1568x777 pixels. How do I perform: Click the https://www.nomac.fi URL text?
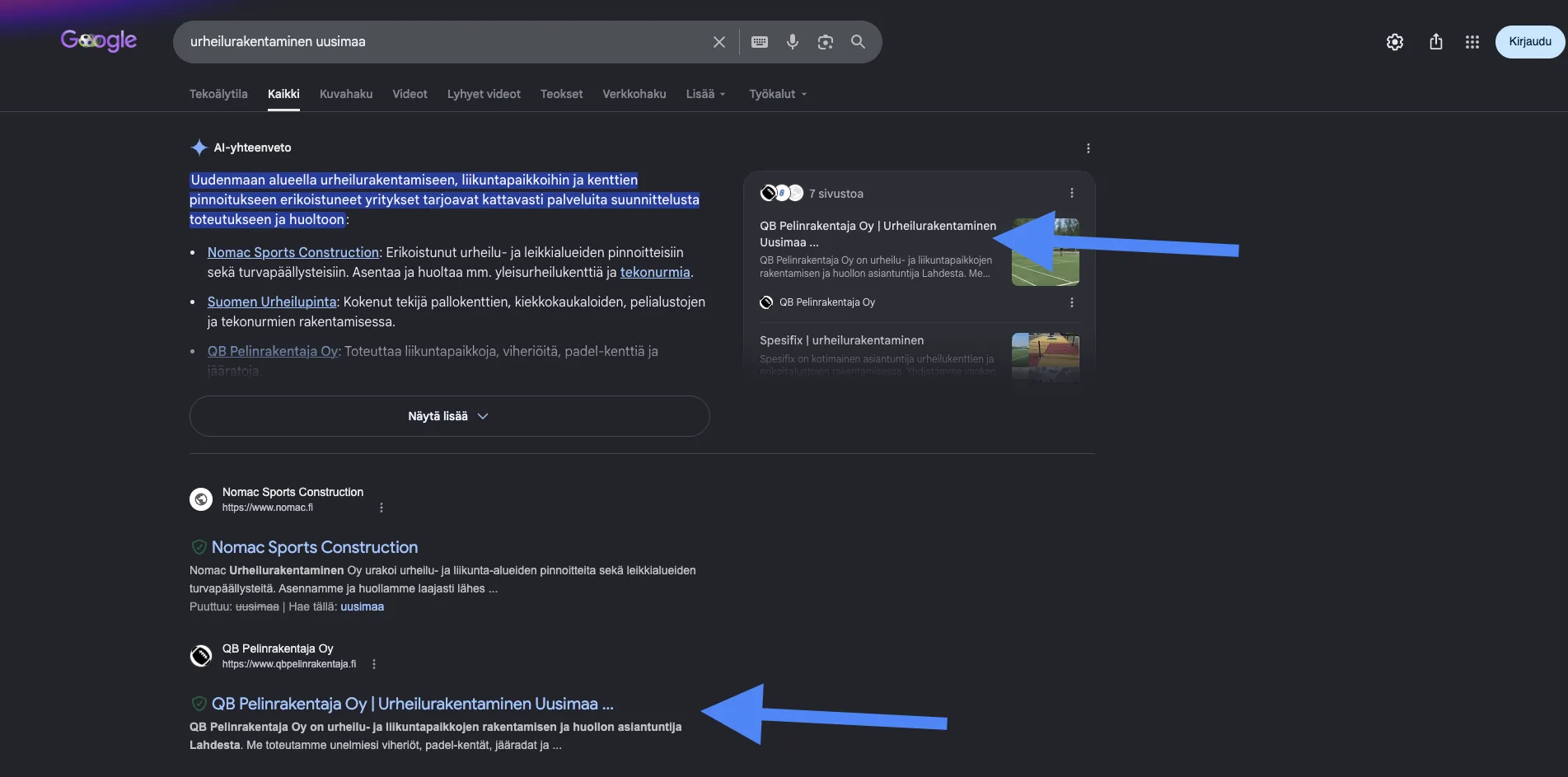click(268, 508)
